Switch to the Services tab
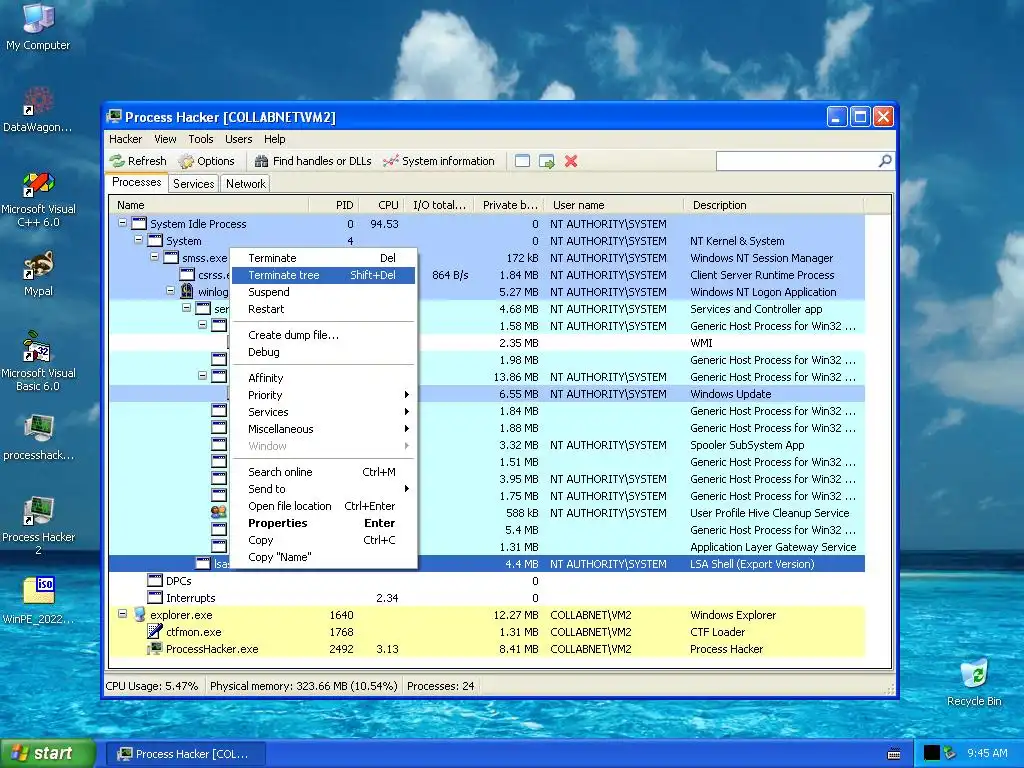Viewport: 1024px width, 768px height. 193,184
